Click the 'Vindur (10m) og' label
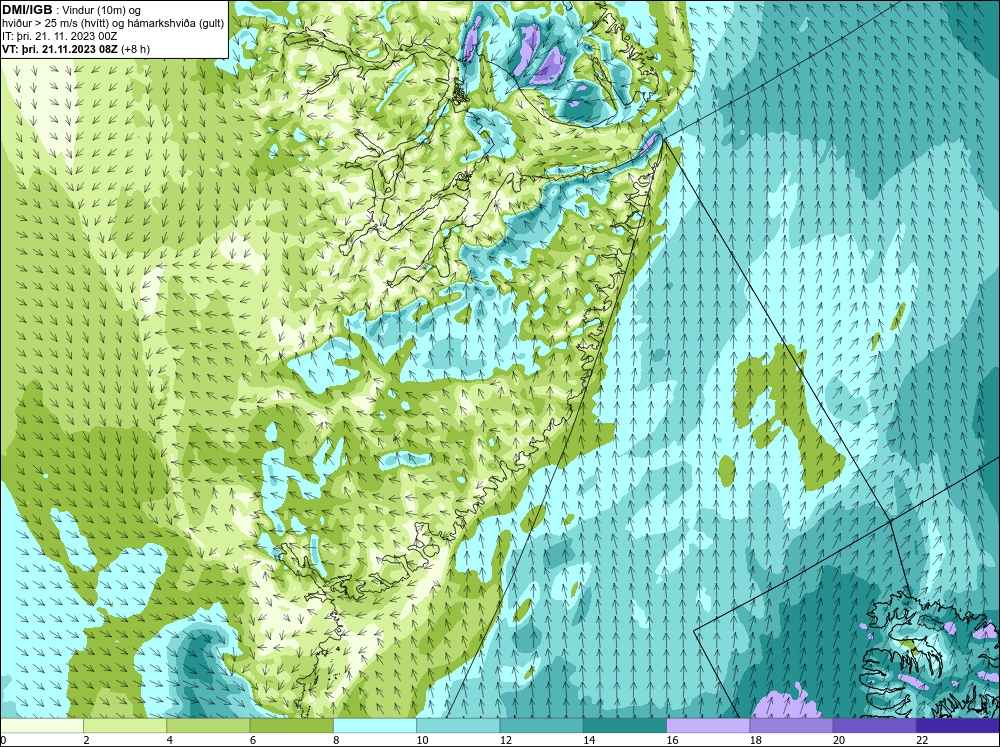1000x747 pixels. click(103, 10)
